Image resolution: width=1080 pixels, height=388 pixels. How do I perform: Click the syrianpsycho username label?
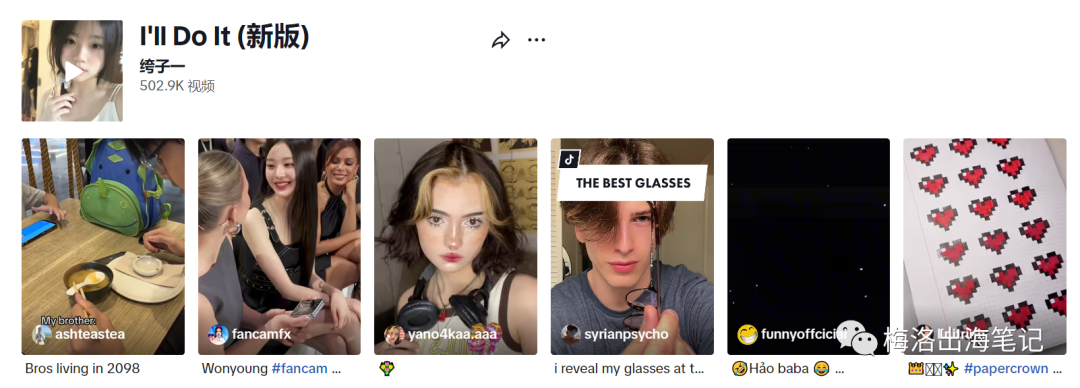tap(626, 334)
